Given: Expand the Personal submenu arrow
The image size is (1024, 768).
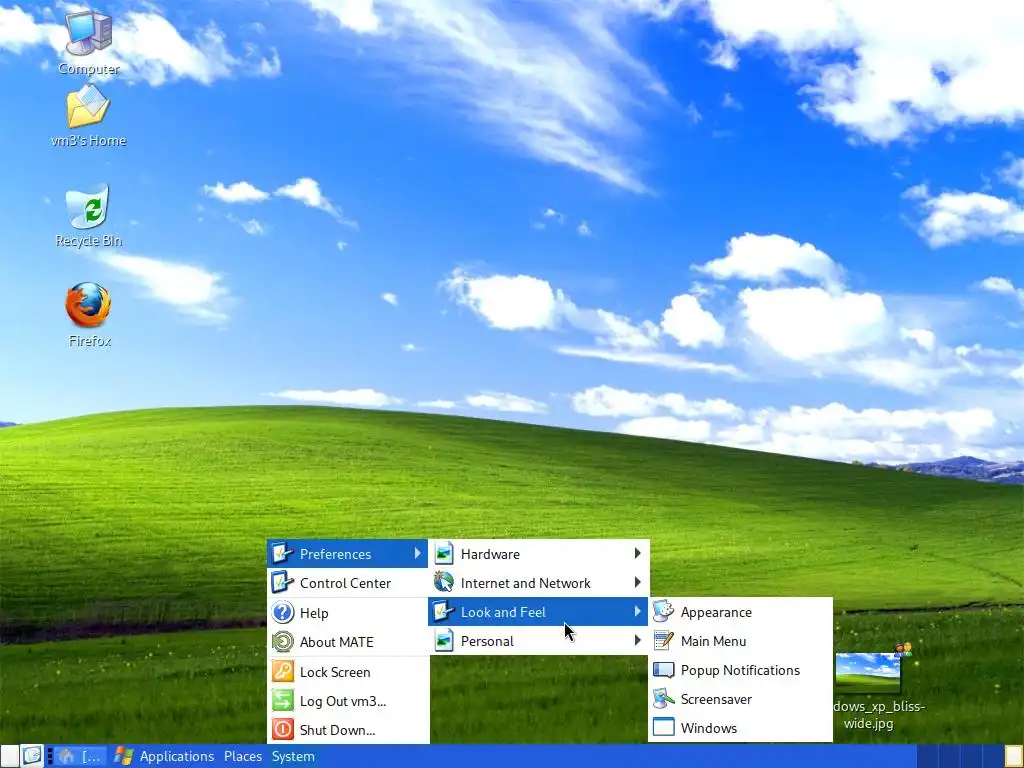Looking at the screenshot, I should [637, 641].
